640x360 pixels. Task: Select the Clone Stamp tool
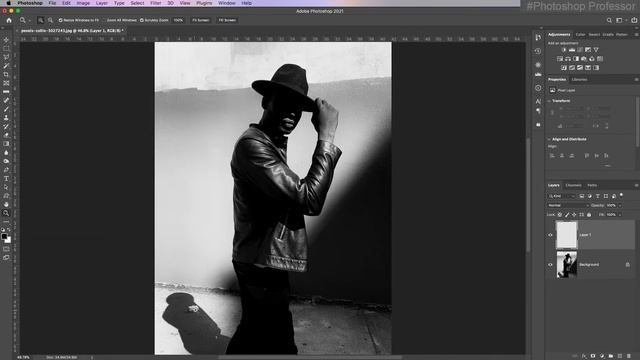6,118
